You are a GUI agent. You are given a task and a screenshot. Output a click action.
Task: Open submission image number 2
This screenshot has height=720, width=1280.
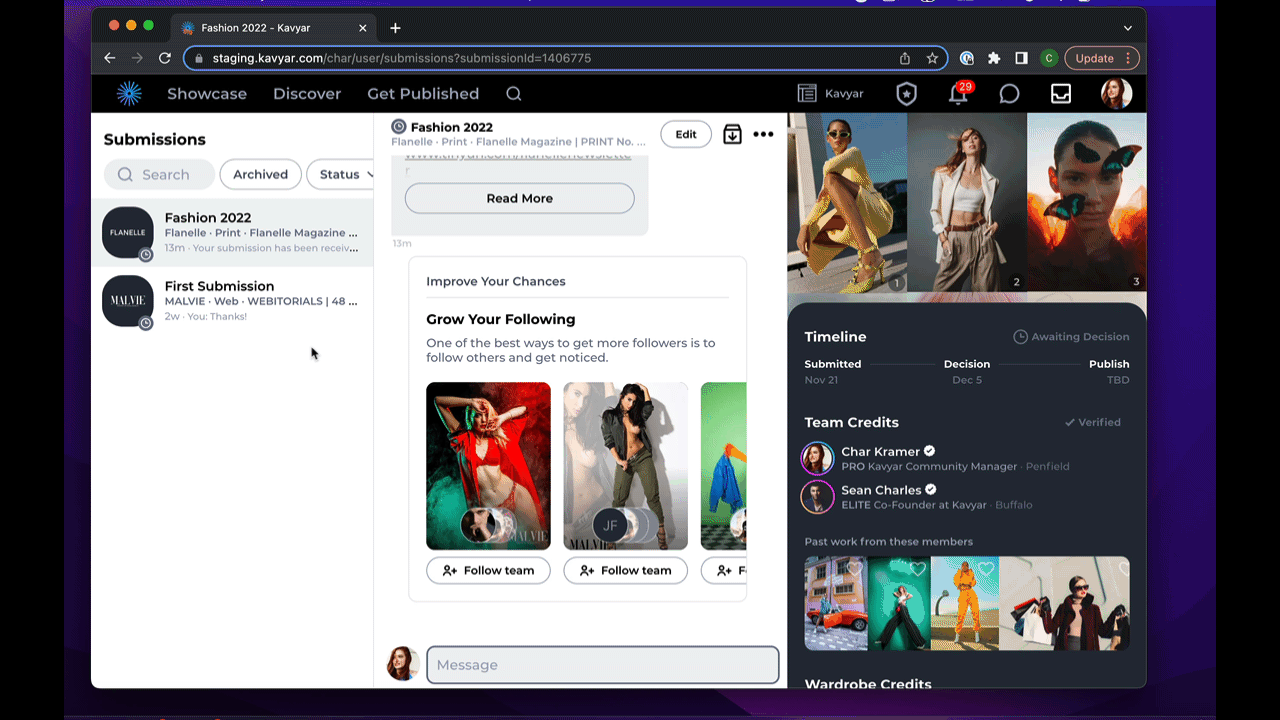[967, 202]
